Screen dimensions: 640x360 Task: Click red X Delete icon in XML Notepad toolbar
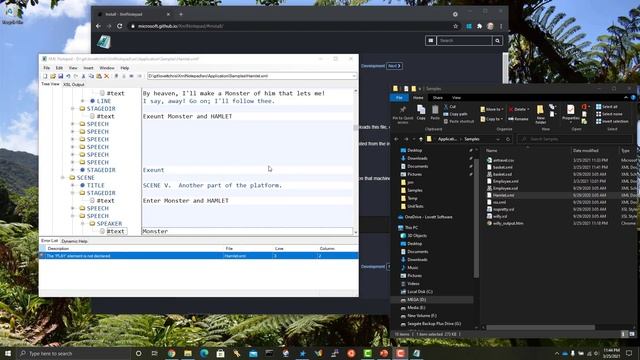107,76
